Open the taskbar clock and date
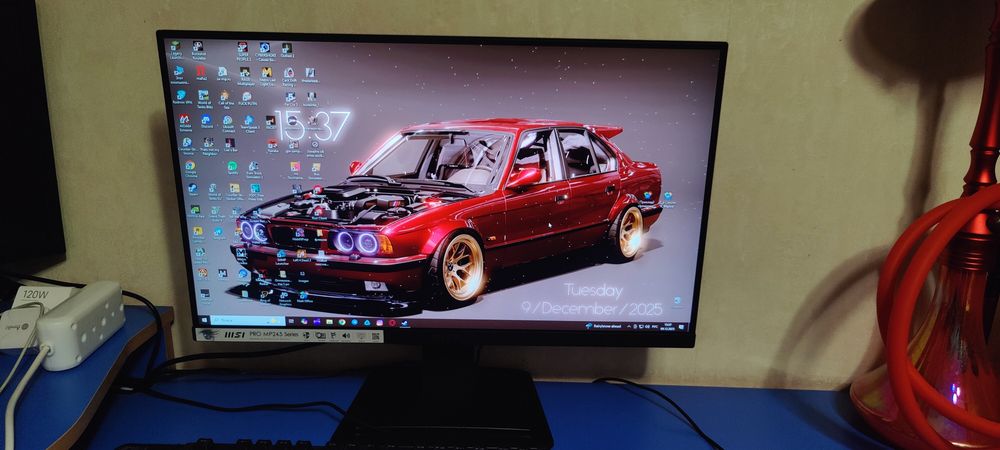 click(x=667, y=327)
